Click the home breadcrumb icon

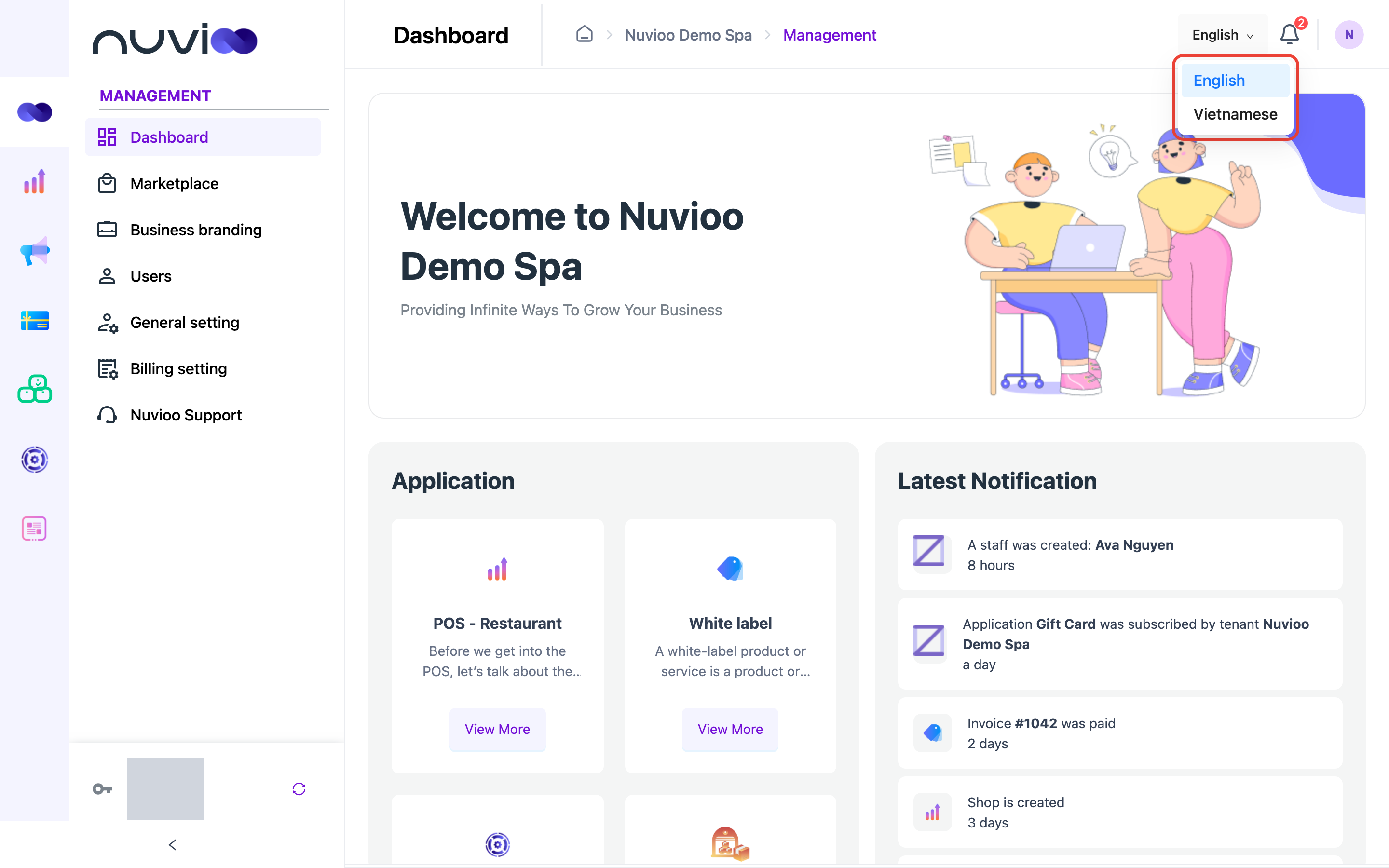tap(585, 34)
